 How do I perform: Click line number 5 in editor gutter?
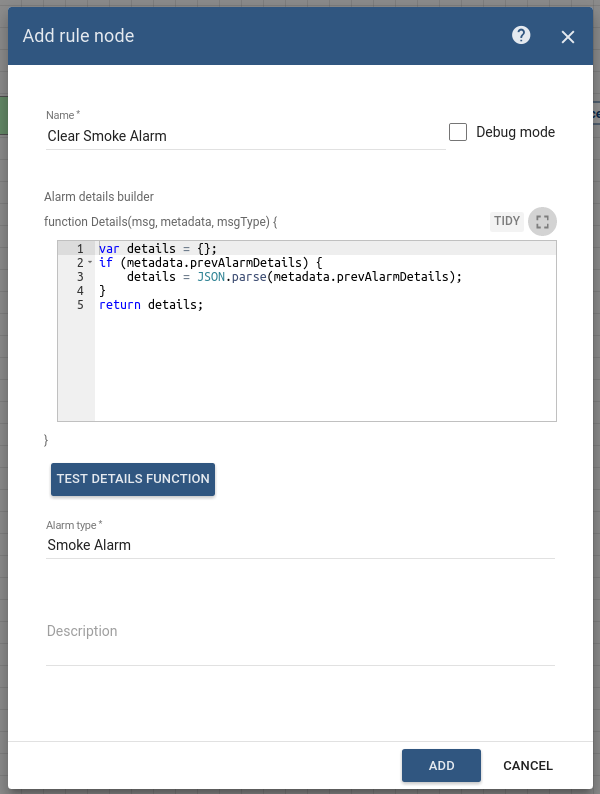pyautogui.click(x=79, y=305)
